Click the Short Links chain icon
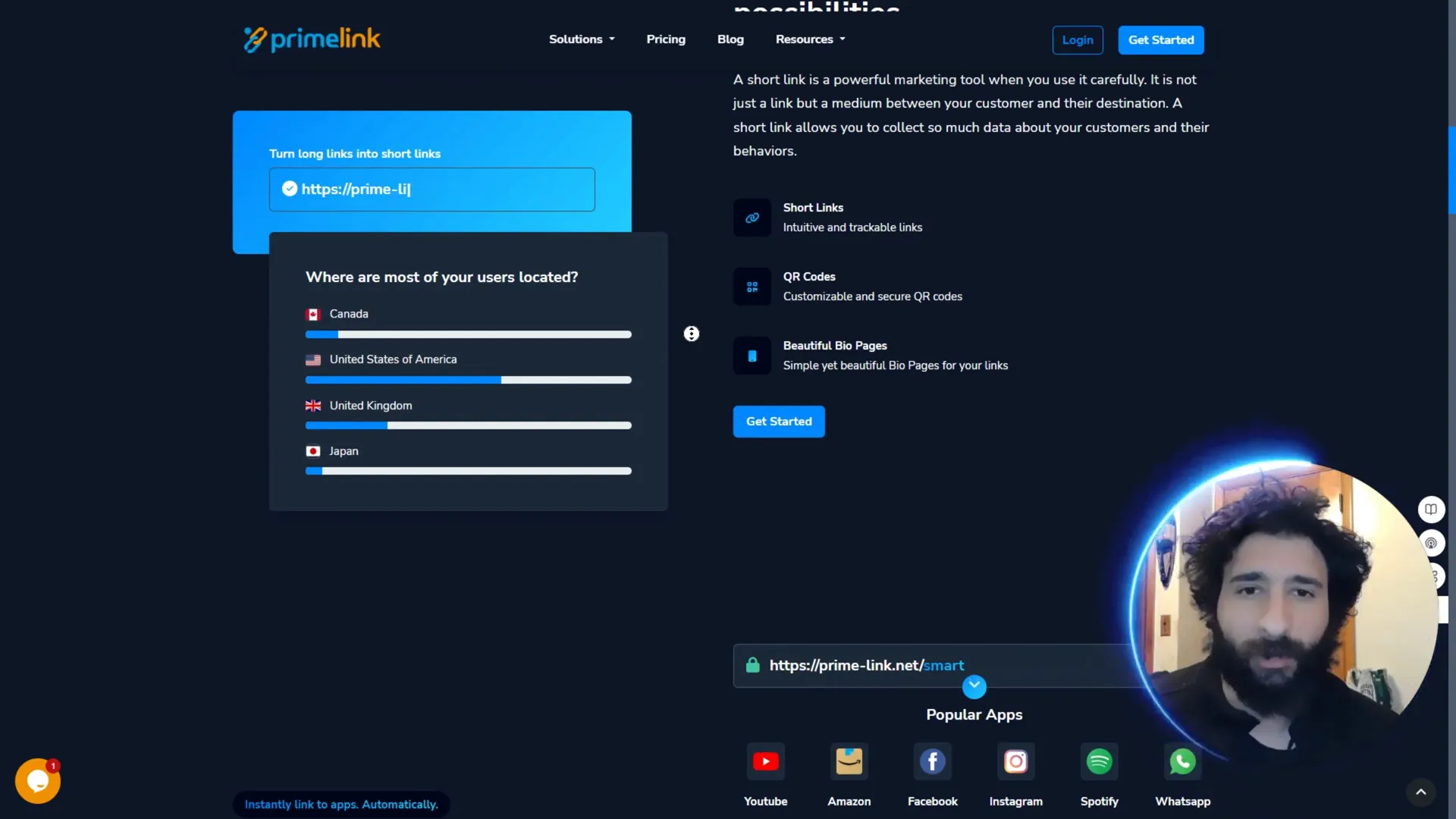 click(752, 218)
